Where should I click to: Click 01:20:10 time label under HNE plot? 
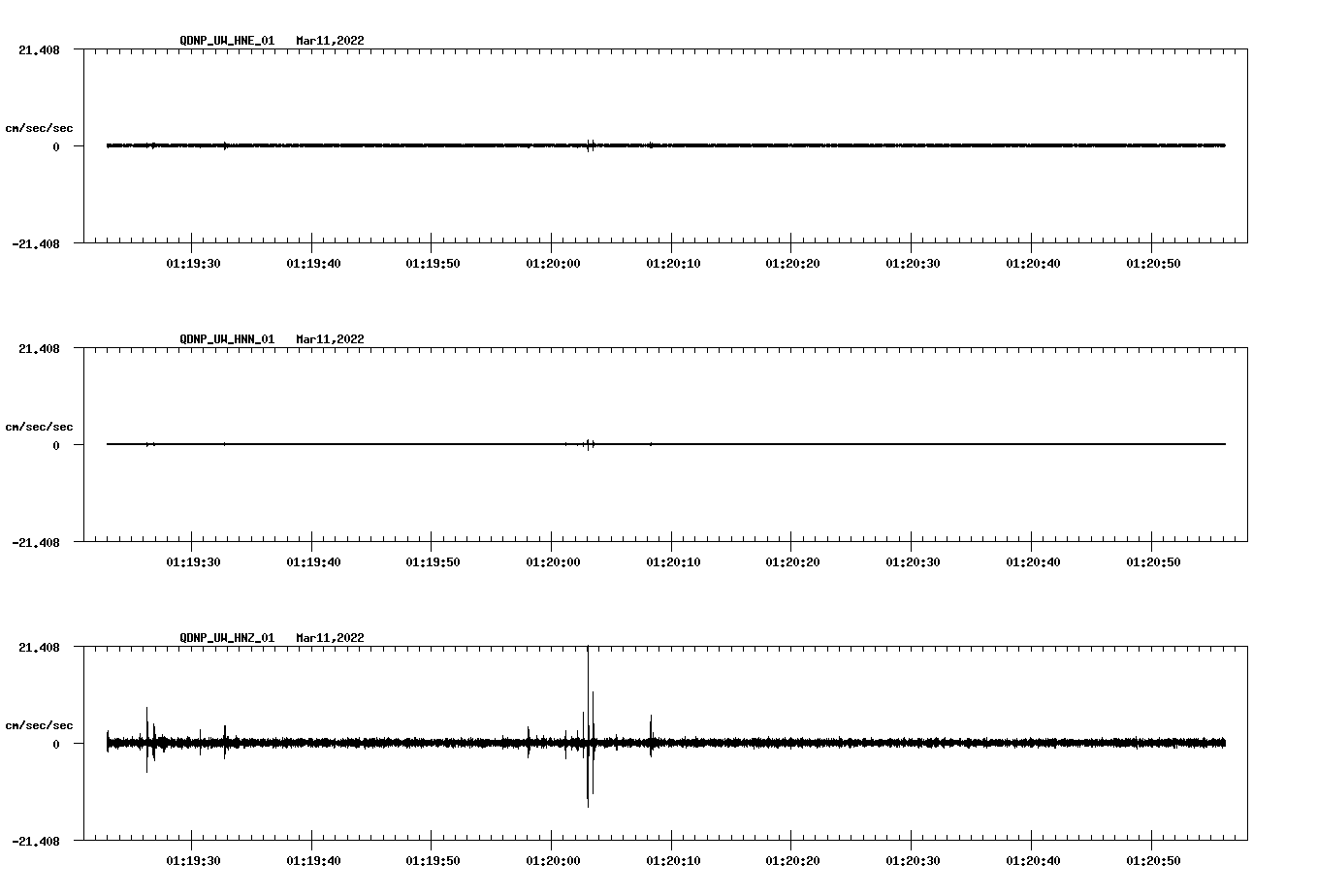pyautogui.click(x=672, y=264)
